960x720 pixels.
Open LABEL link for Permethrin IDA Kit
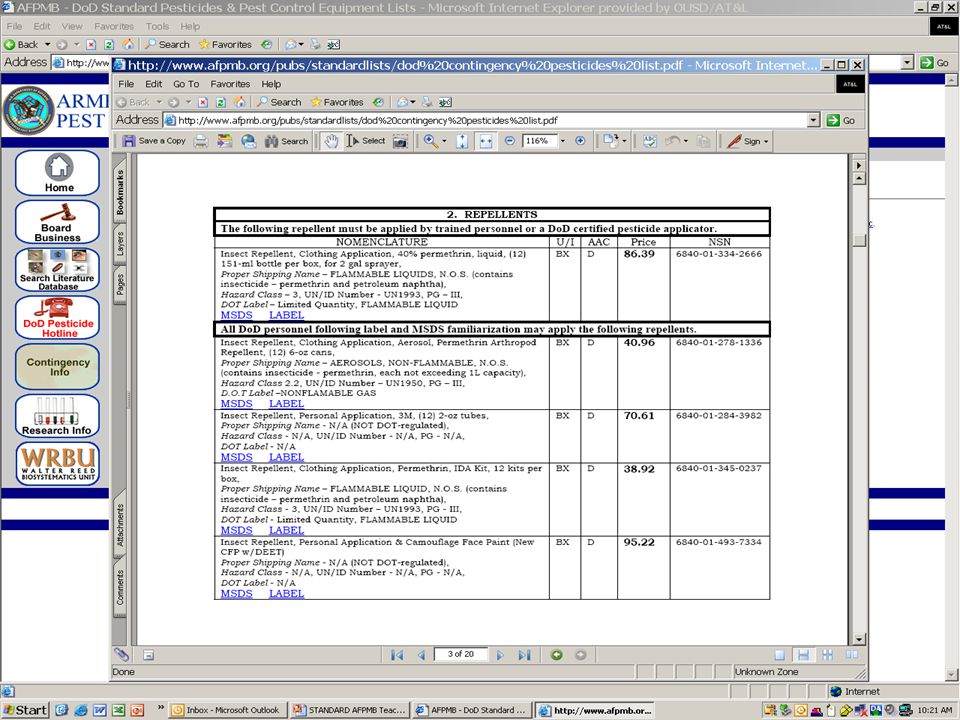[287, 530]
